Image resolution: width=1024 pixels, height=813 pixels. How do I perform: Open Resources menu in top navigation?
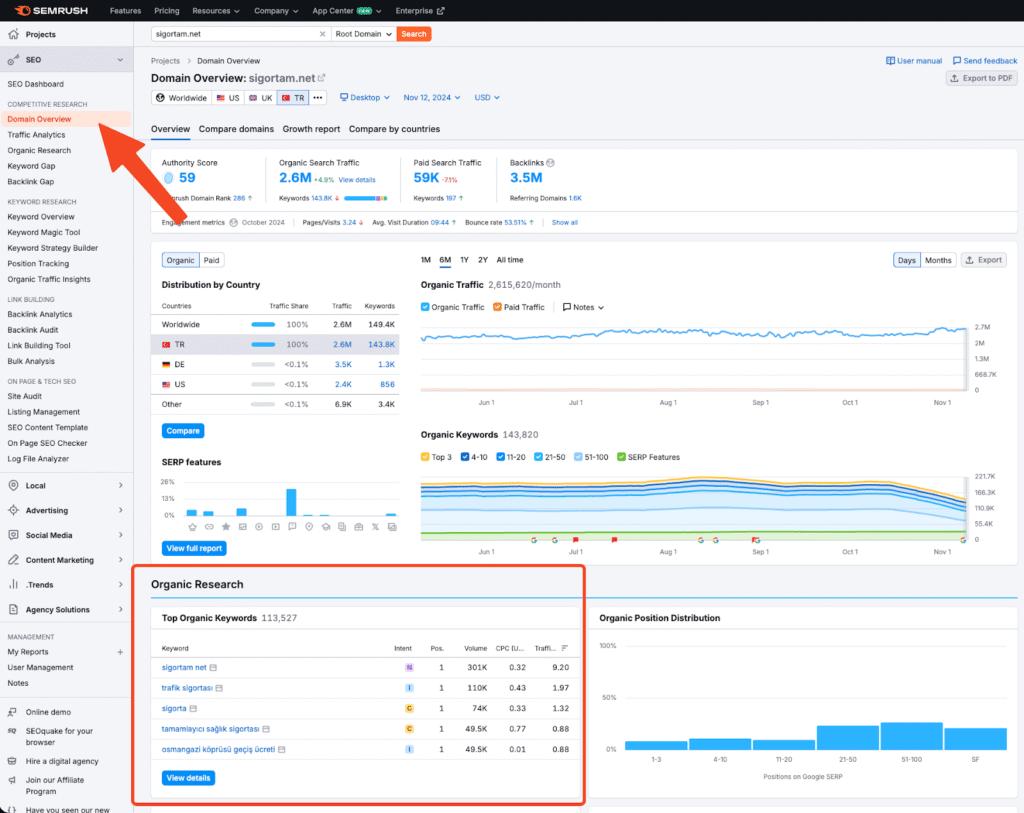(215, 11)
